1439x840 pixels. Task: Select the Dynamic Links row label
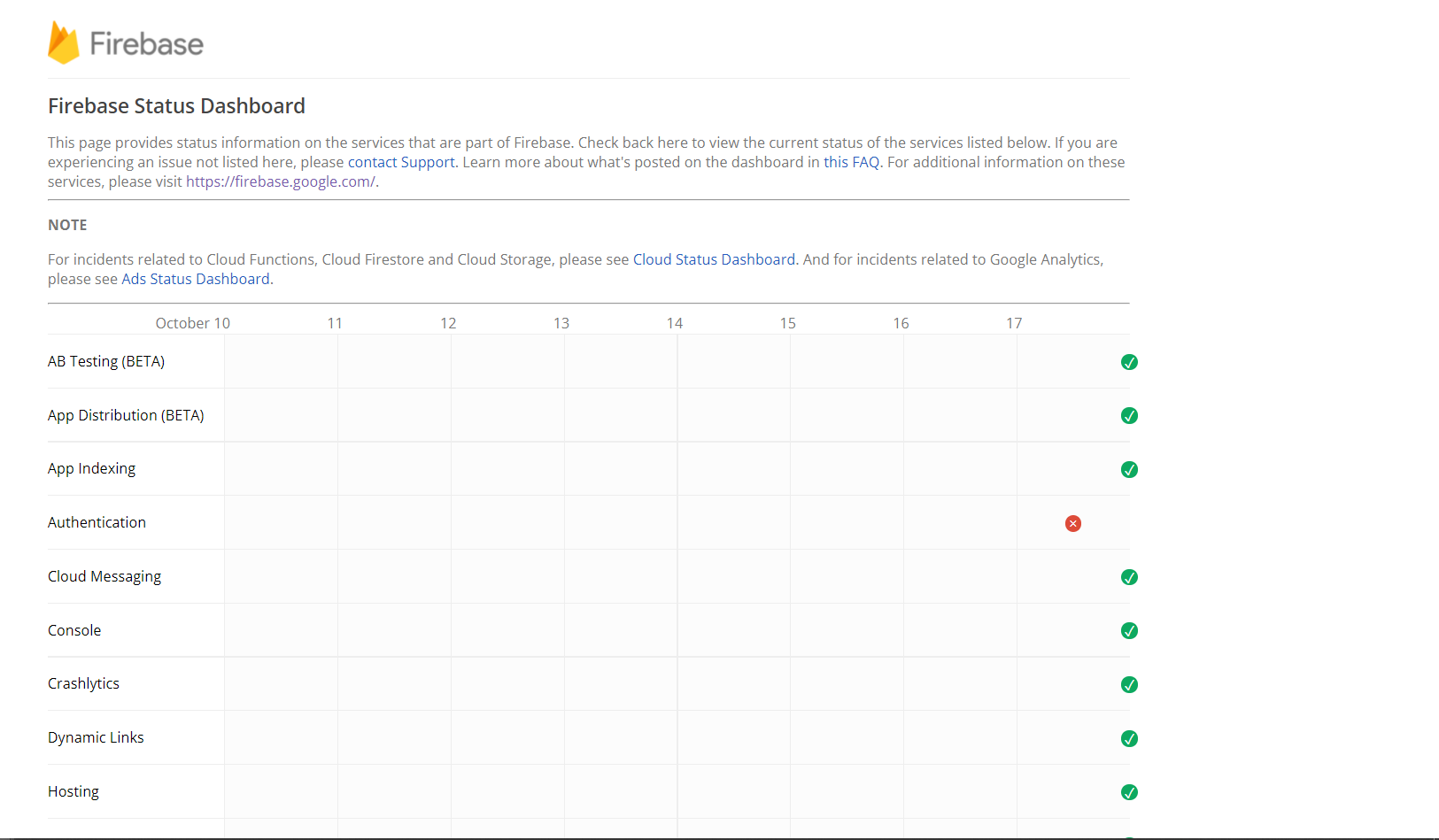point(96,737)
